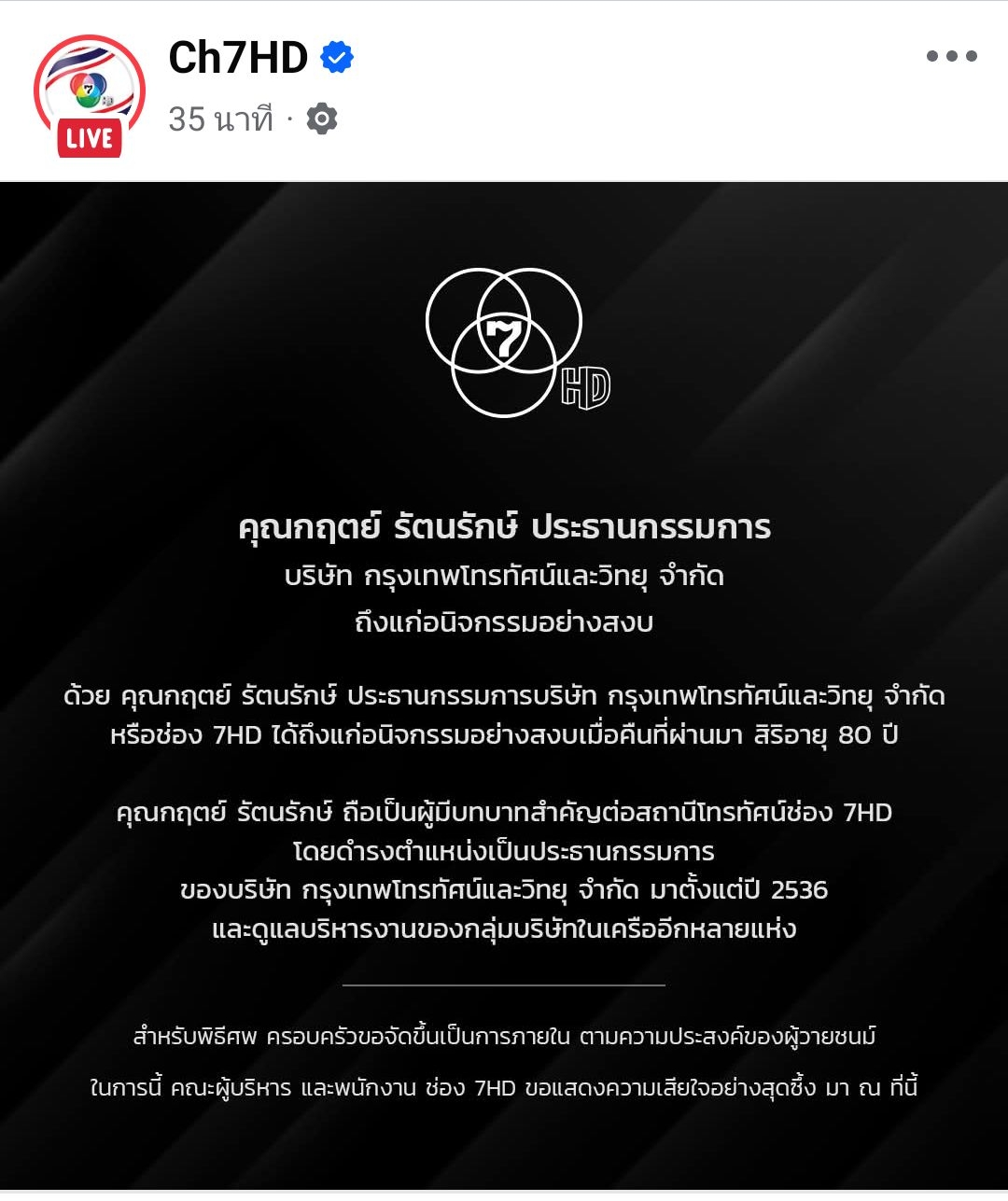Open the Ch7HD profile picture

pos(90,96)
